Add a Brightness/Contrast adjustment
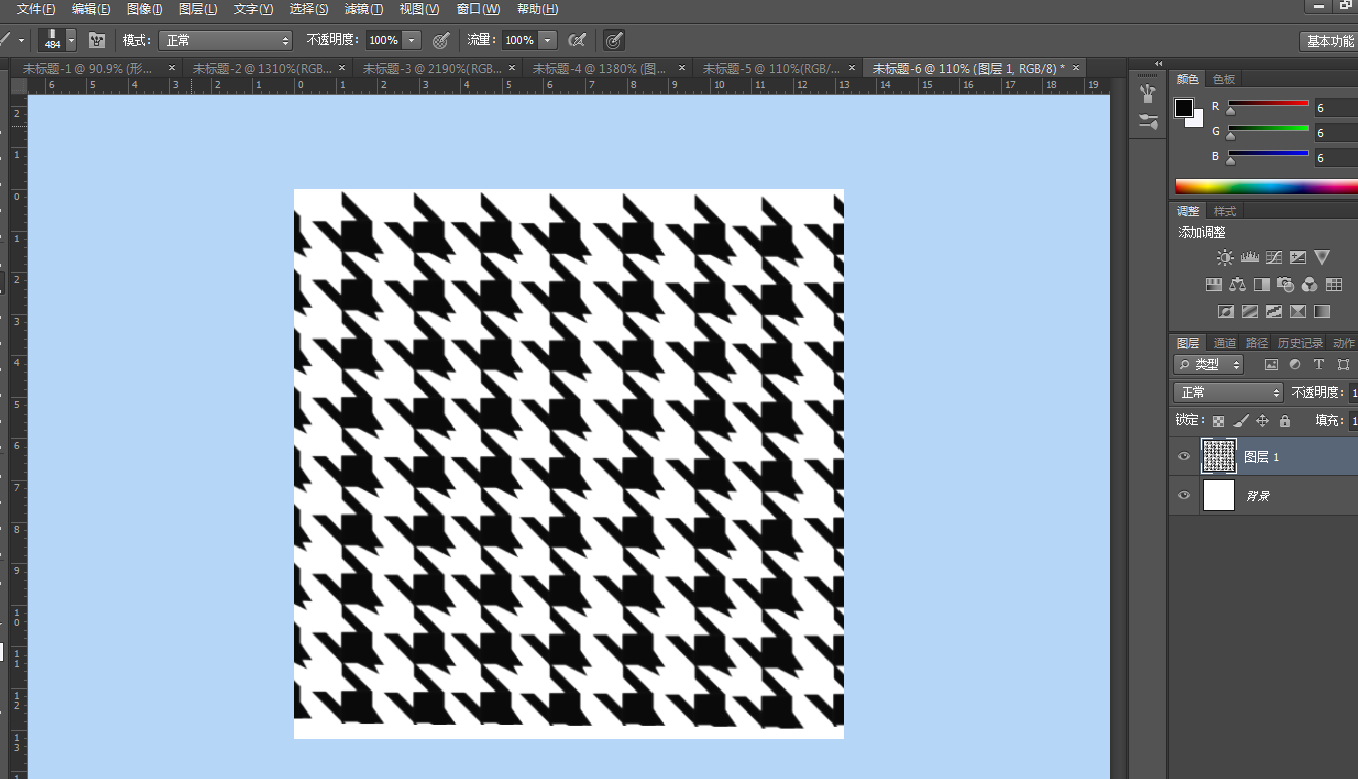 (1225, 258)
